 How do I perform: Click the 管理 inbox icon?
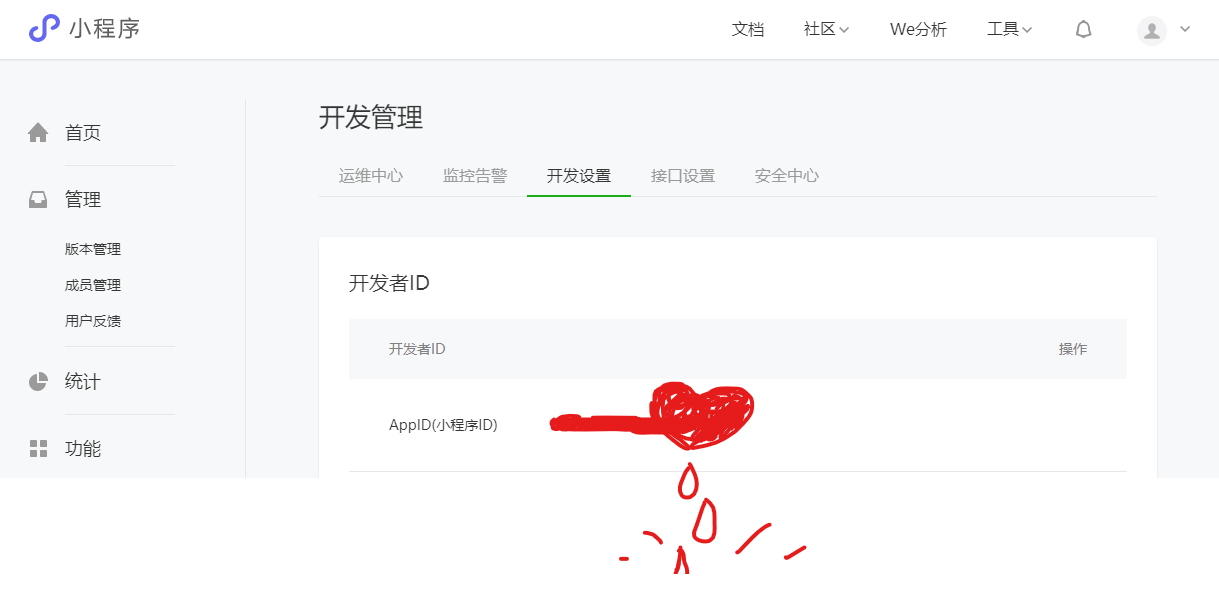(x=38, y=200)
